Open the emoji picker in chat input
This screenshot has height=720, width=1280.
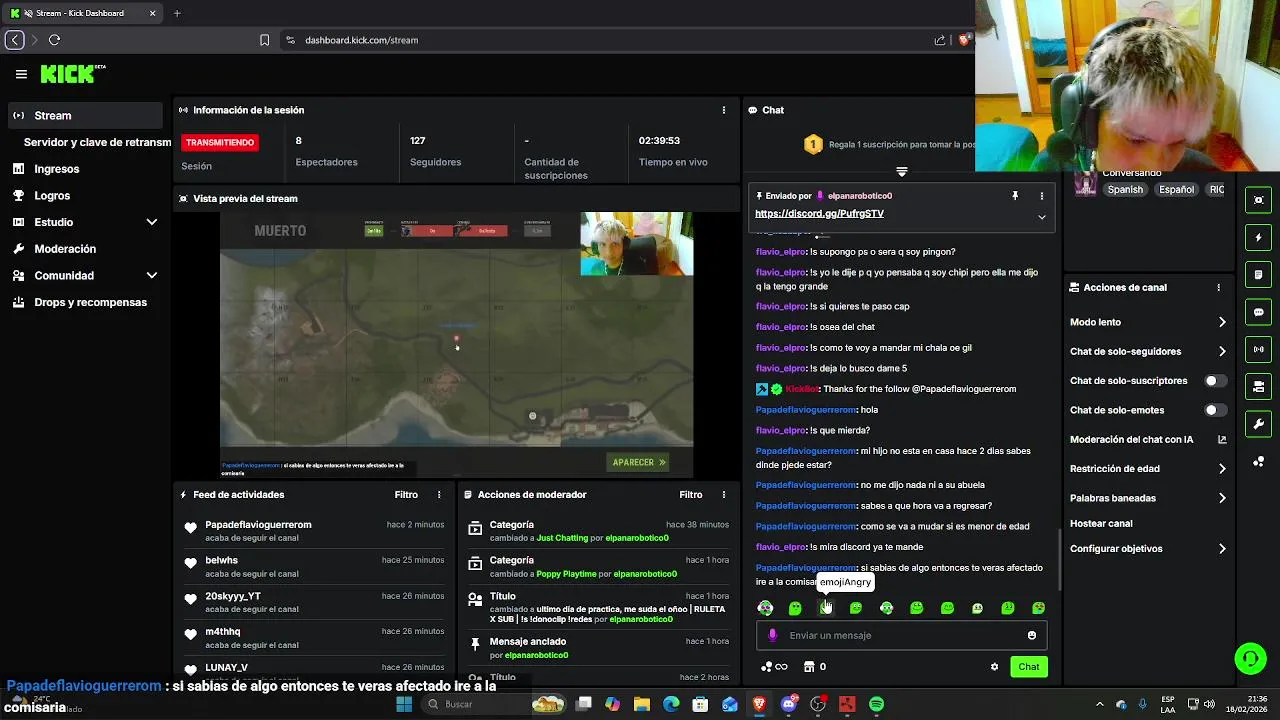1032,635
